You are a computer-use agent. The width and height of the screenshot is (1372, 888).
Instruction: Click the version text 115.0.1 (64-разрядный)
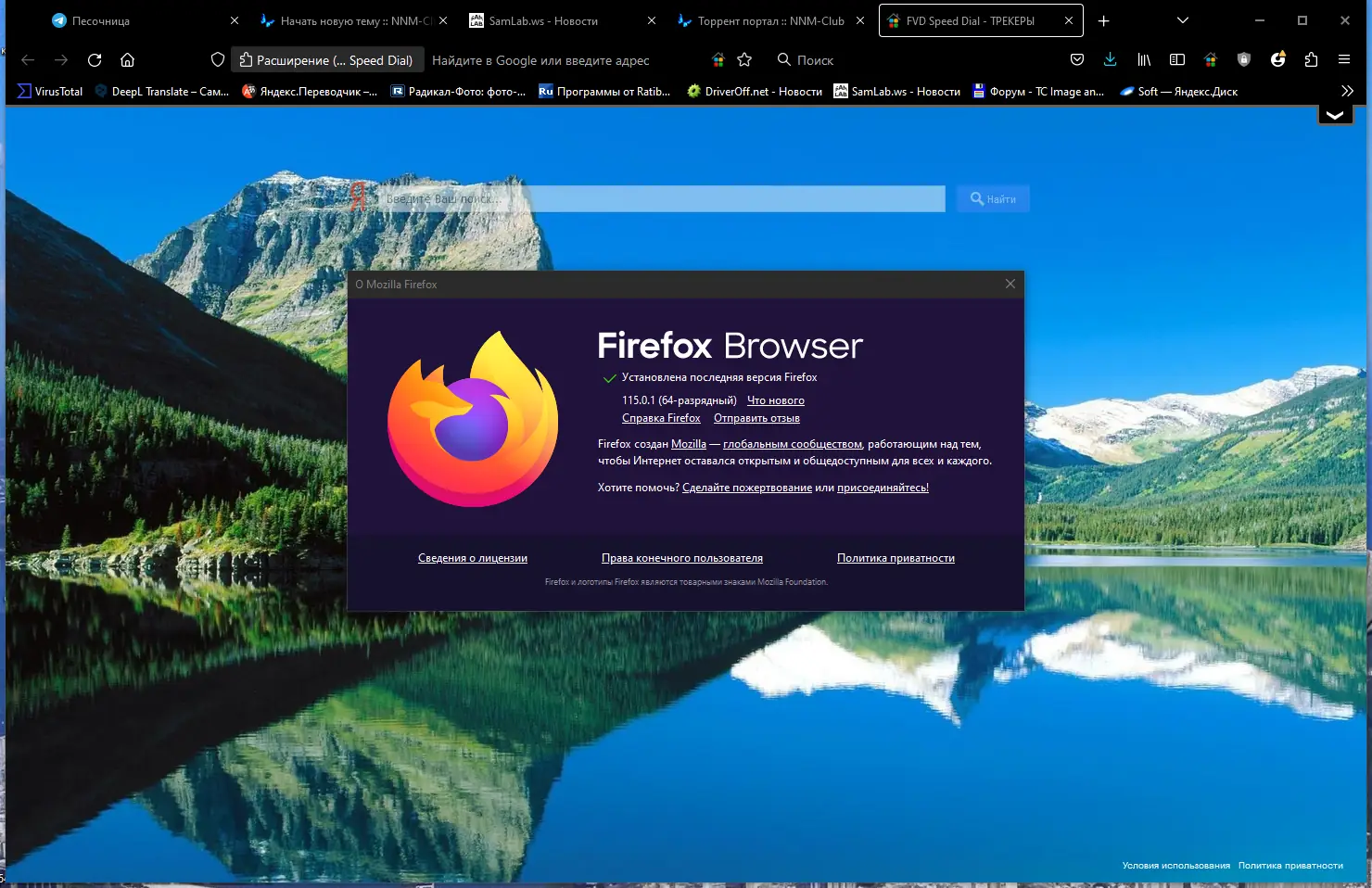coord(680,400)
